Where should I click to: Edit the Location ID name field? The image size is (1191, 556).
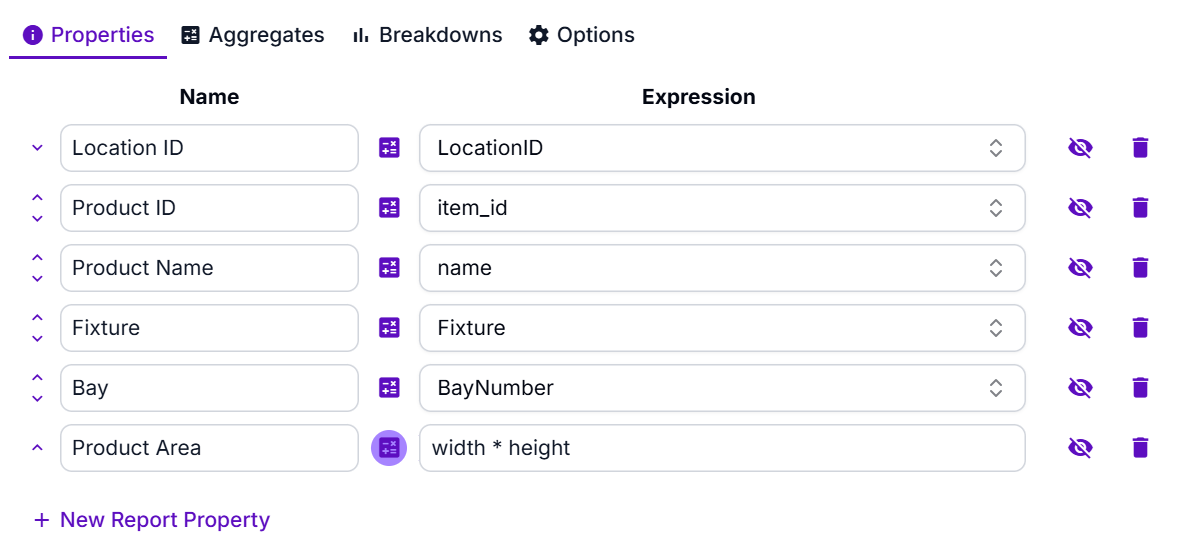point(209,148)
